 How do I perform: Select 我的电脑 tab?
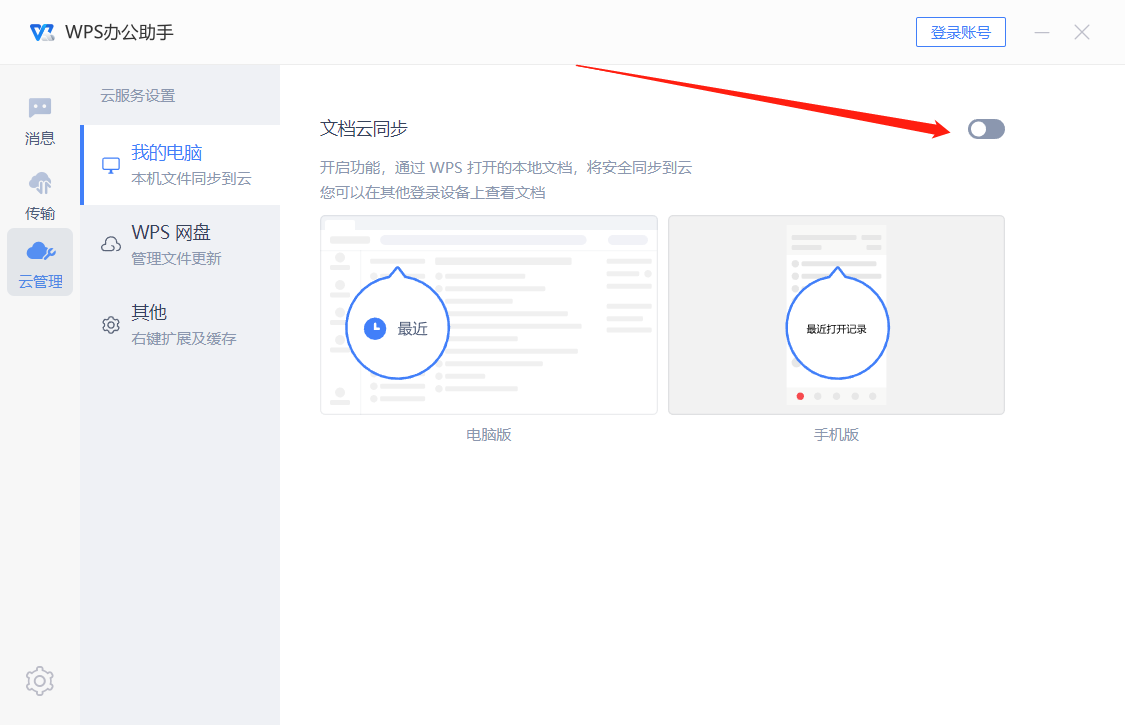[x=182, y=165]
